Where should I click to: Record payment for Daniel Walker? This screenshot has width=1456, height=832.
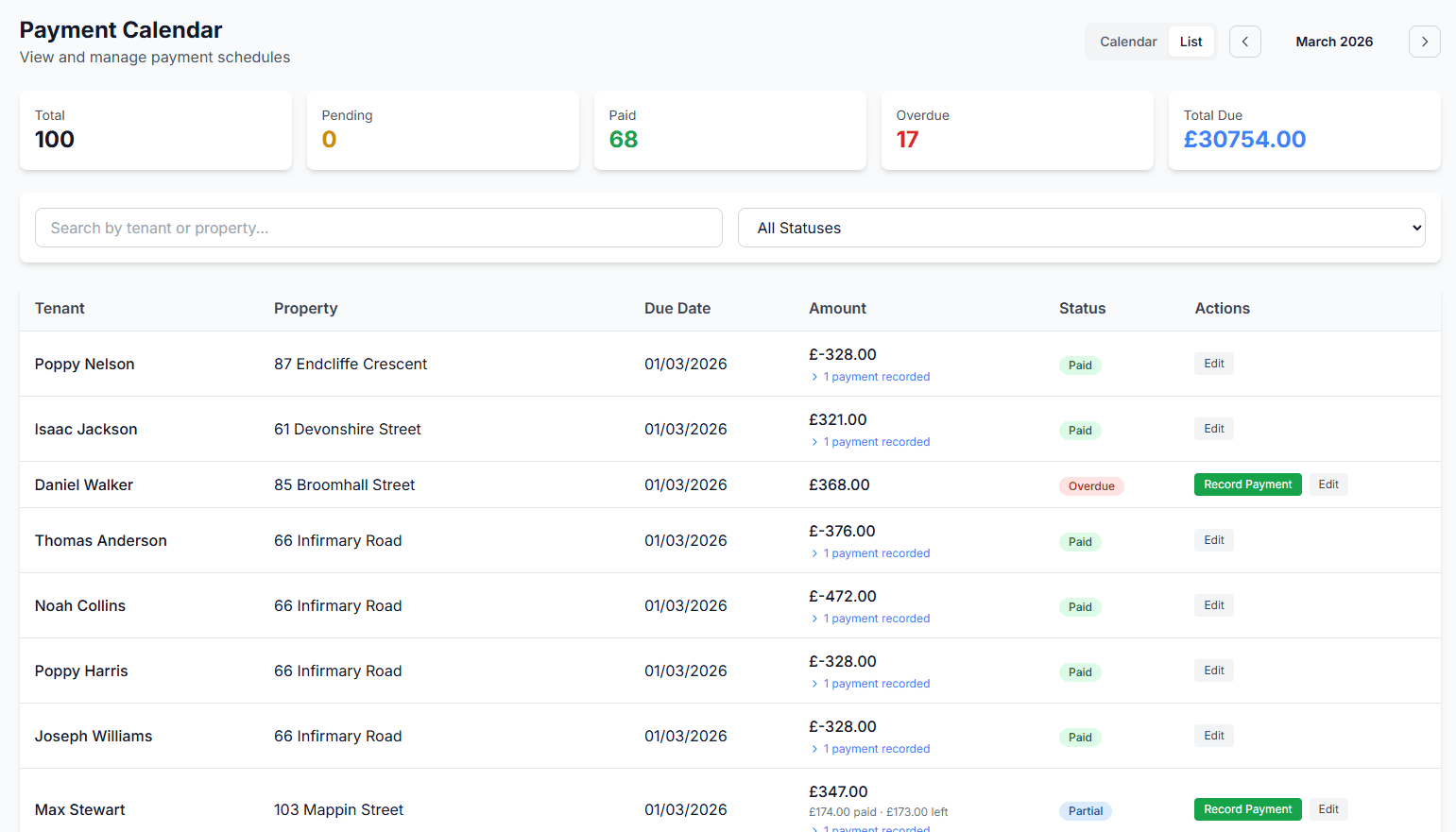(1247, 484)
